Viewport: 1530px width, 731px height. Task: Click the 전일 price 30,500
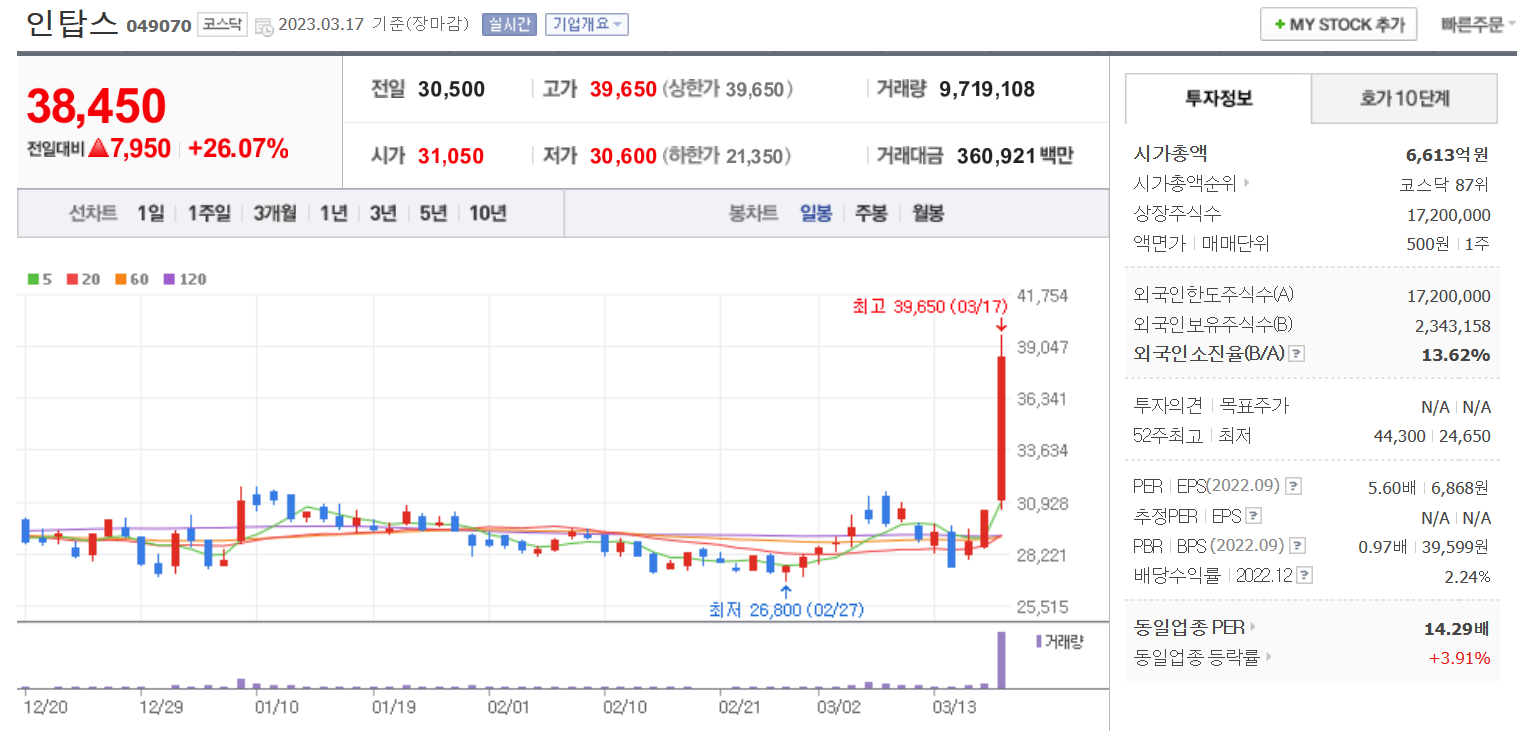(451, 89)
